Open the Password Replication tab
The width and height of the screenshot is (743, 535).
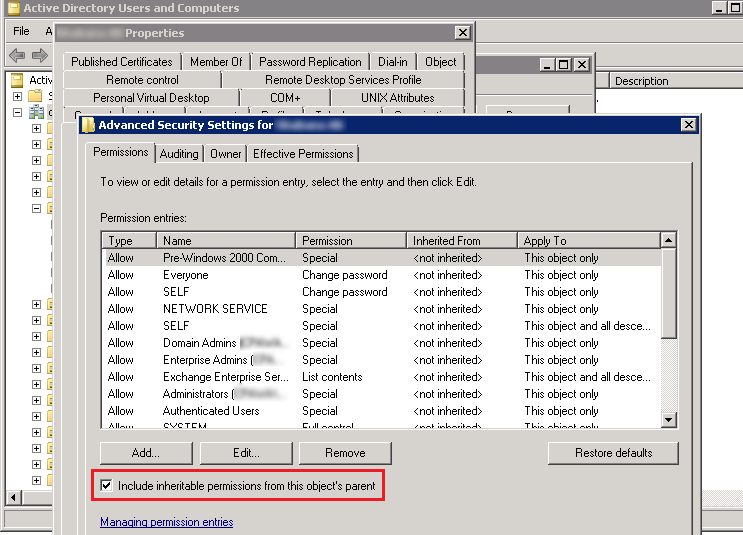(x=310, y=62)
